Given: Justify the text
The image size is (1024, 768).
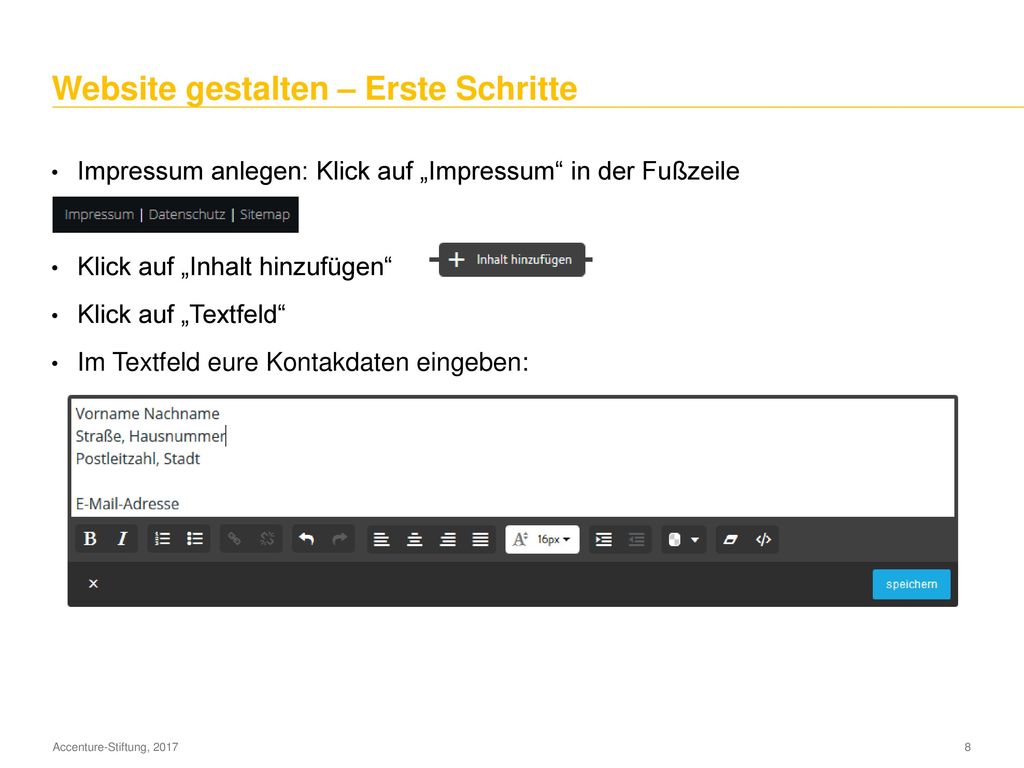Looking at the screenshot, I should (x=481, y=539).
